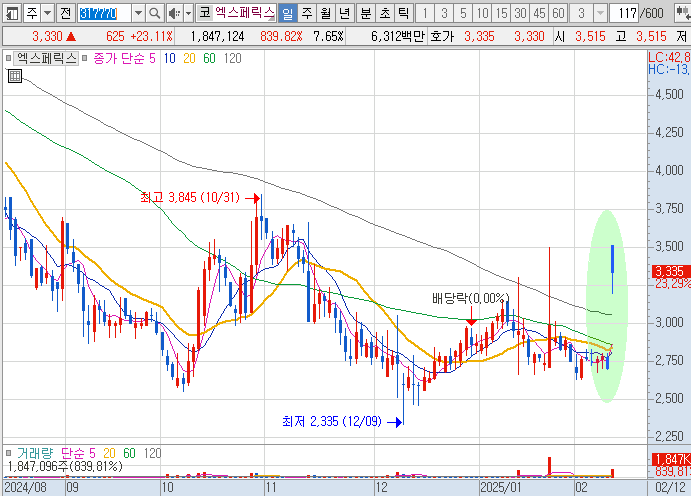Select the 60 interval button
Screen dimensions: 691x496
[x=558, y=13]
